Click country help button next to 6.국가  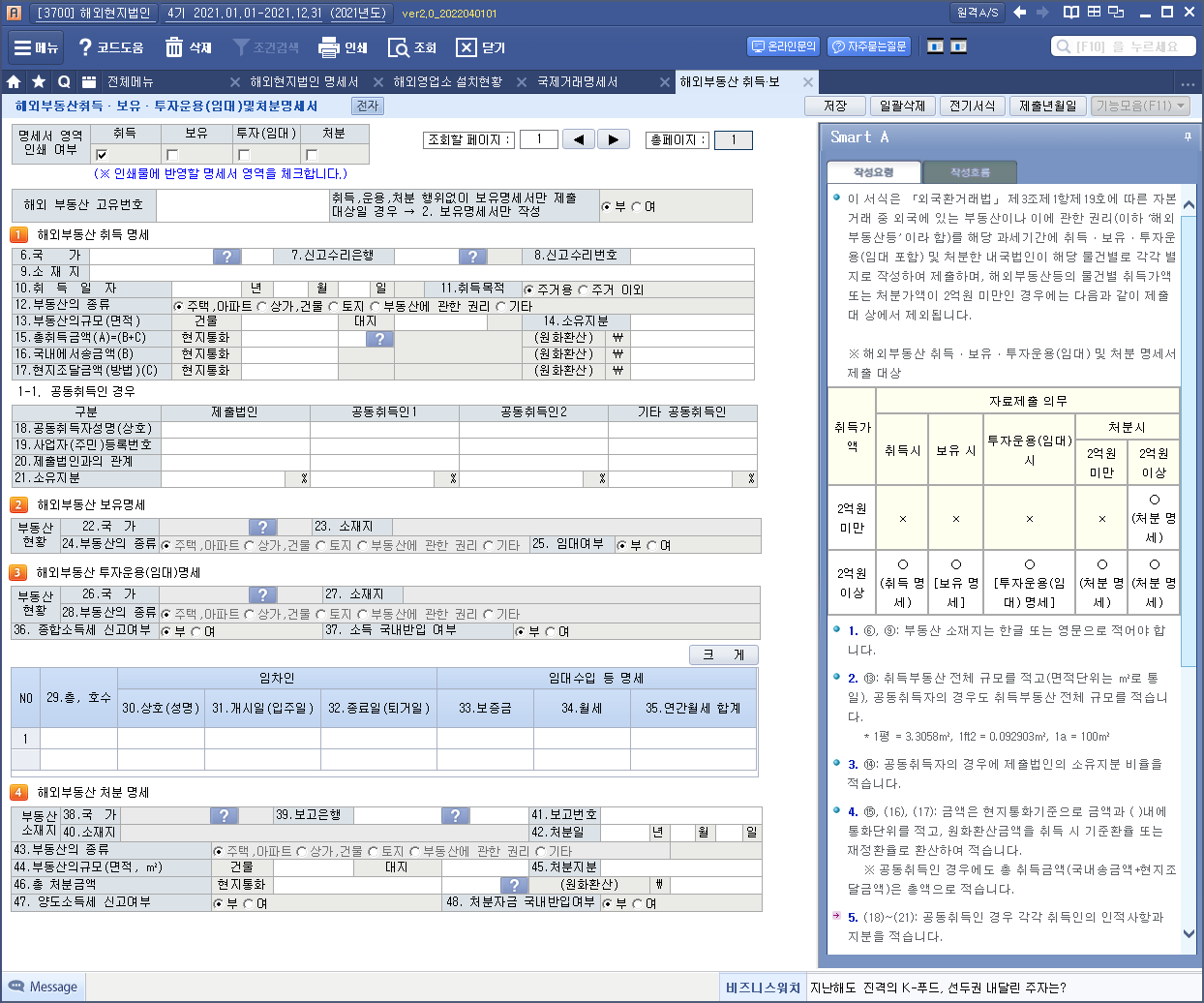(226, 257)
